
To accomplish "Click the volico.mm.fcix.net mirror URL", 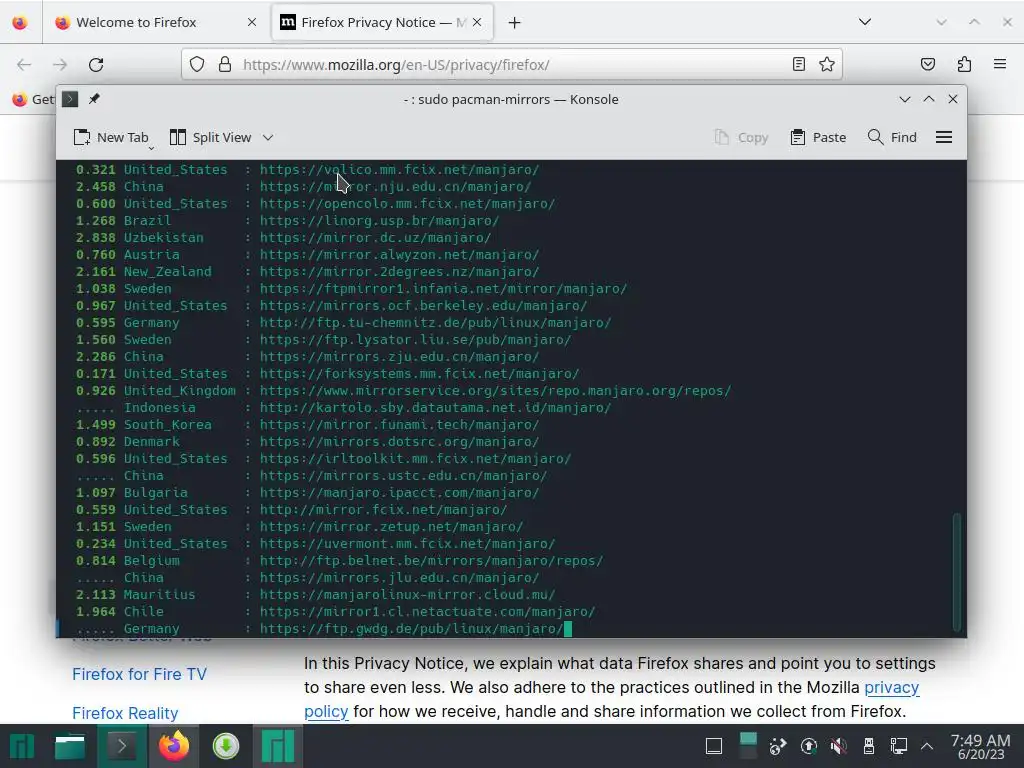I will click(x=400, y=170).
